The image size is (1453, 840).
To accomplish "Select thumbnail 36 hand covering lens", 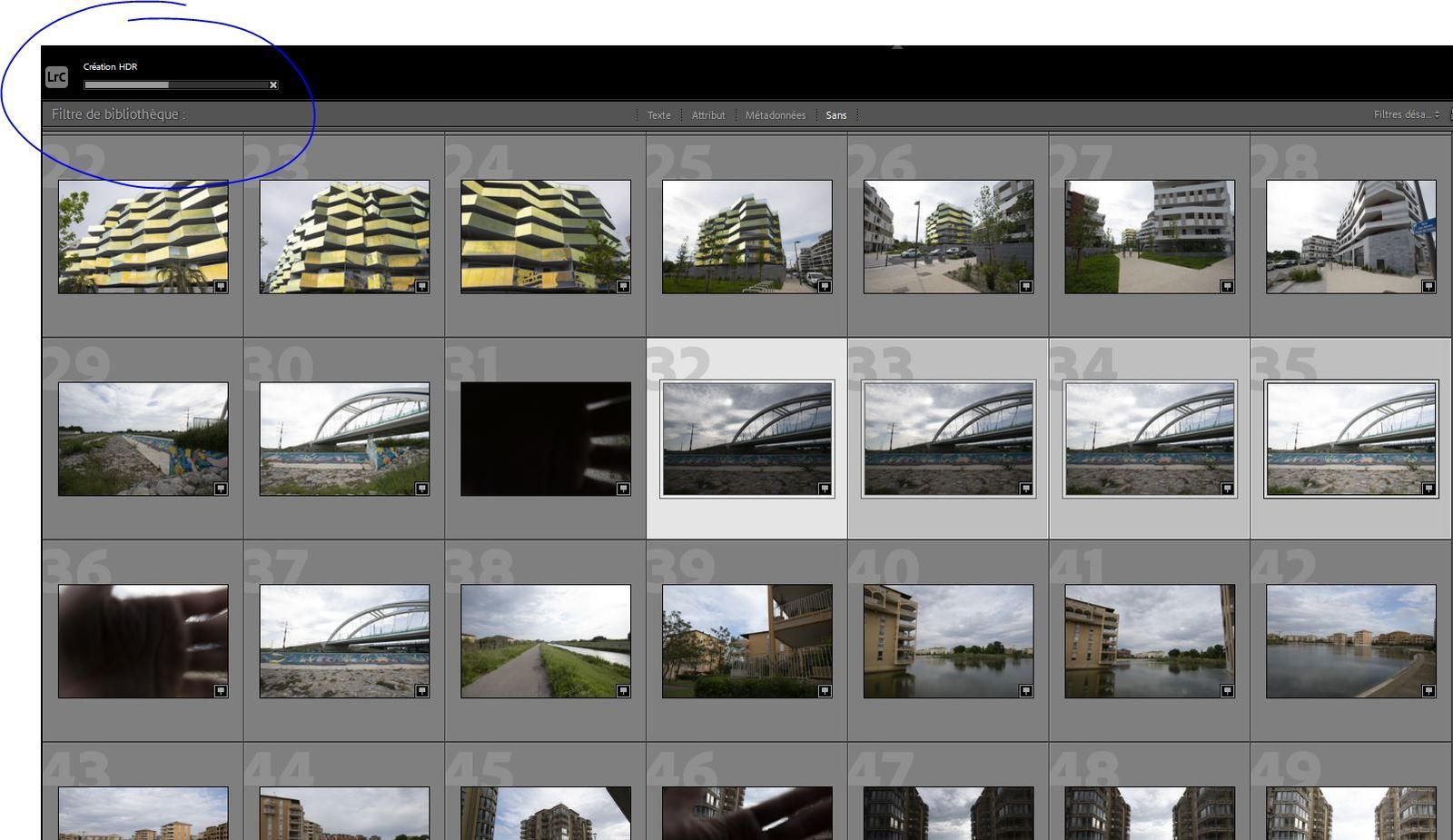I will [x=143, y=642].
